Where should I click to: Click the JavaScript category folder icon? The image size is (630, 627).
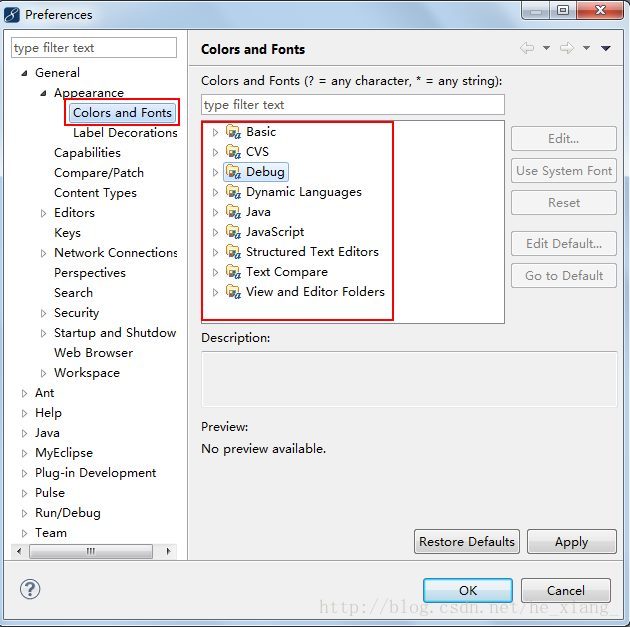pos(233,232)
